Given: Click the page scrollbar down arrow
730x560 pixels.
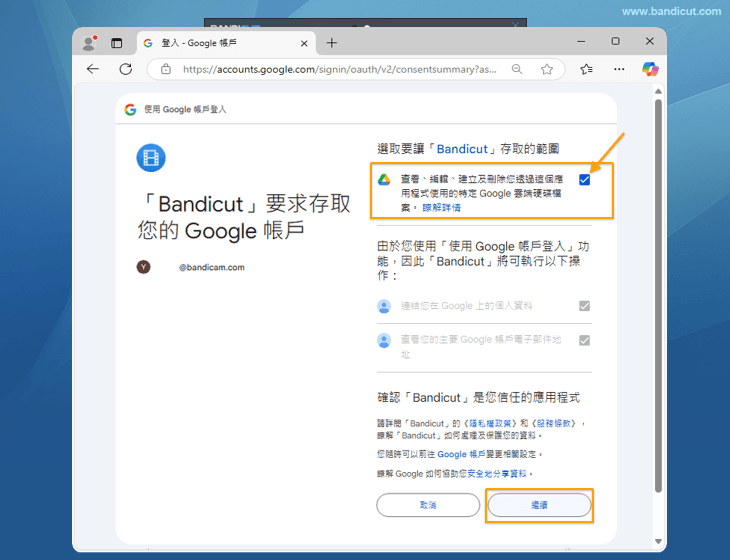Looking at the screenshot, I should point(658,541).
